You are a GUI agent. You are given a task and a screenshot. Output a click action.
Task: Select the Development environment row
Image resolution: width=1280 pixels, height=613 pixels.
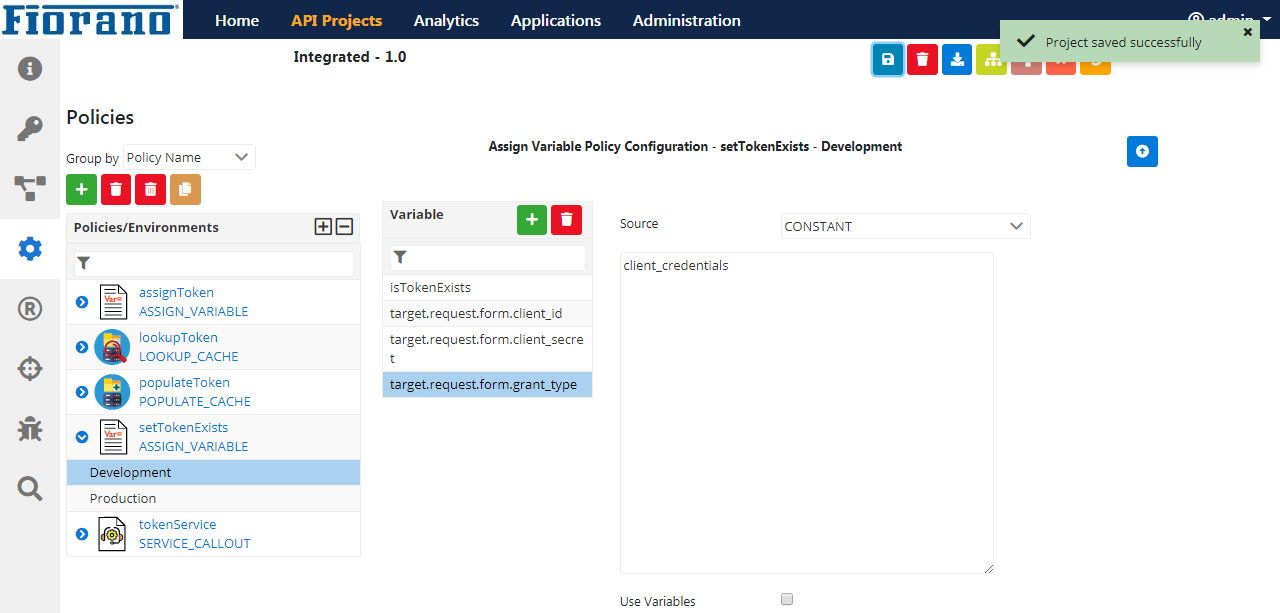click(213, 472)
